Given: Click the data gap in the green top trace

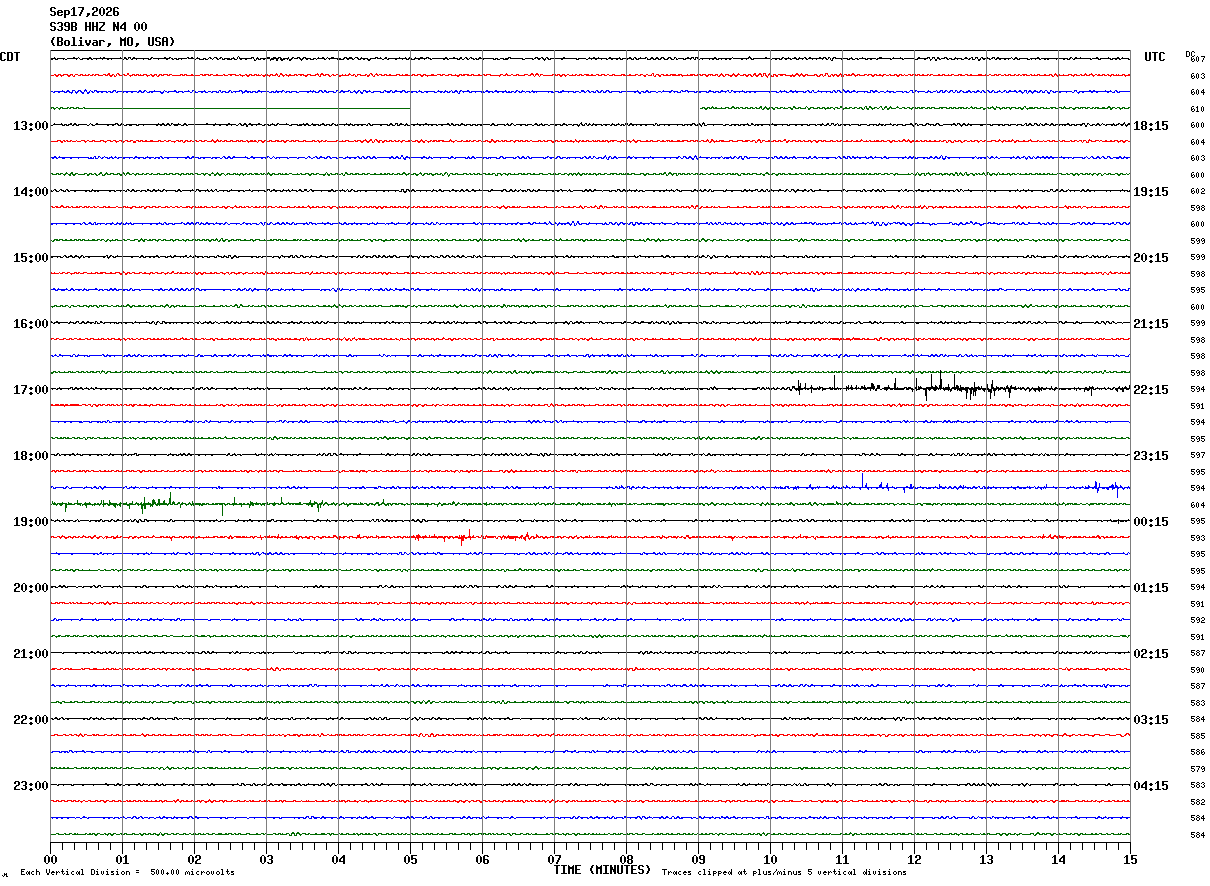Looking at the screenshot, I should pos(555,108).
